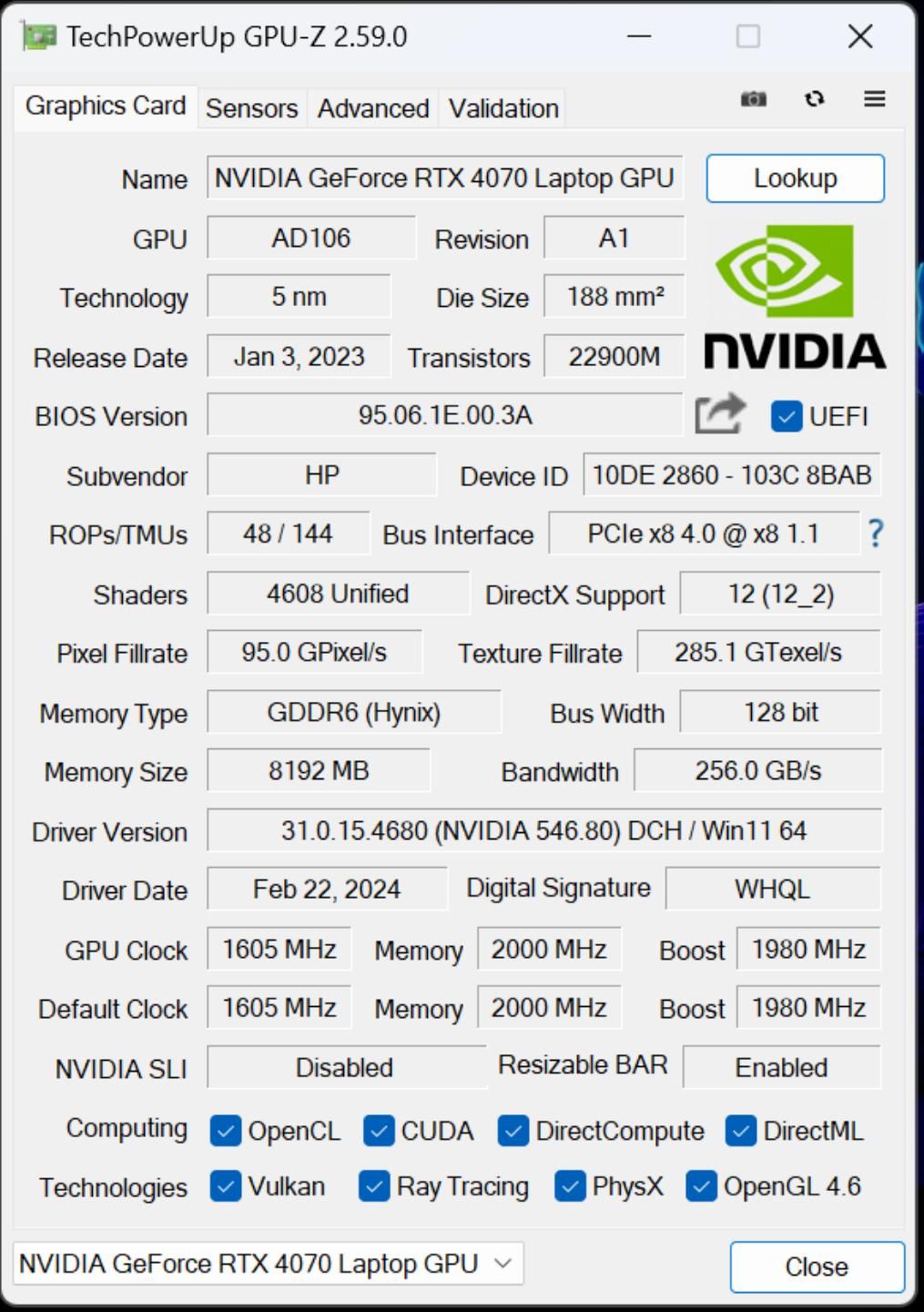The image size is (924, 1312).
Task: Click the screenshot camera icon
Action: pyautogui.click(x=754, y=98)
